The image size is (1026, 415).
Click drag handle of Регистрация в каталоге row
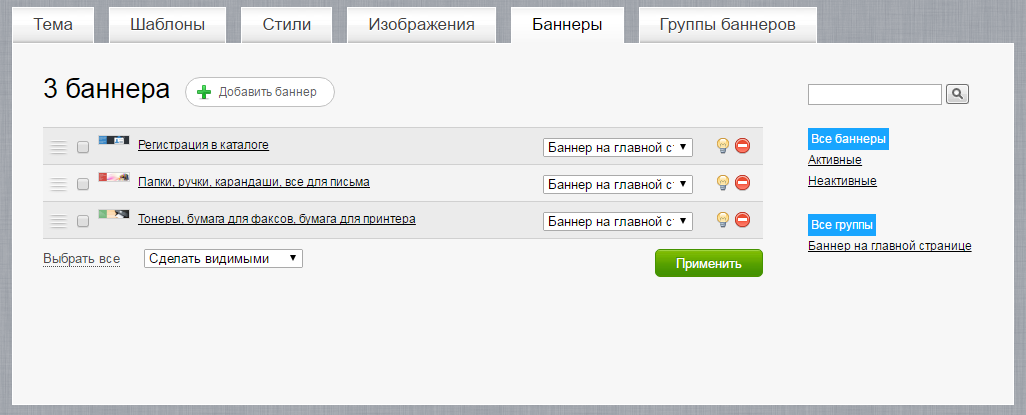tap(59, 147)
